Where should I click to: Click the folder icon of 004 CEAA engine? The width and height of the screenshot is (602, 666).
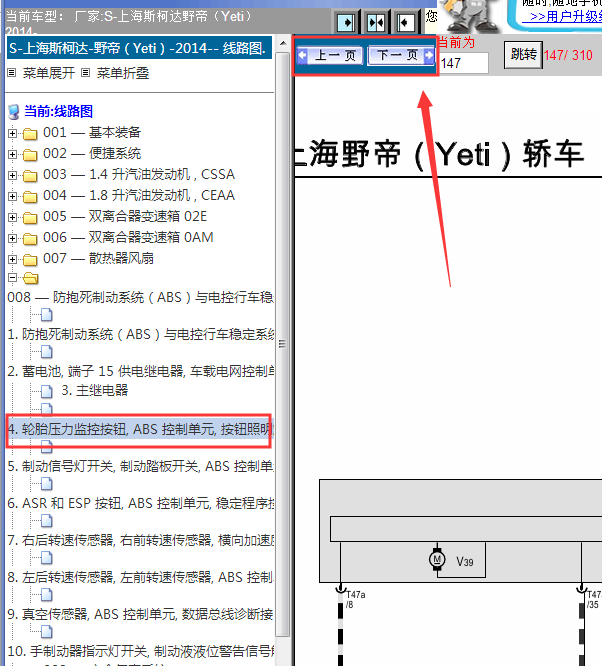tap(30, 197)
